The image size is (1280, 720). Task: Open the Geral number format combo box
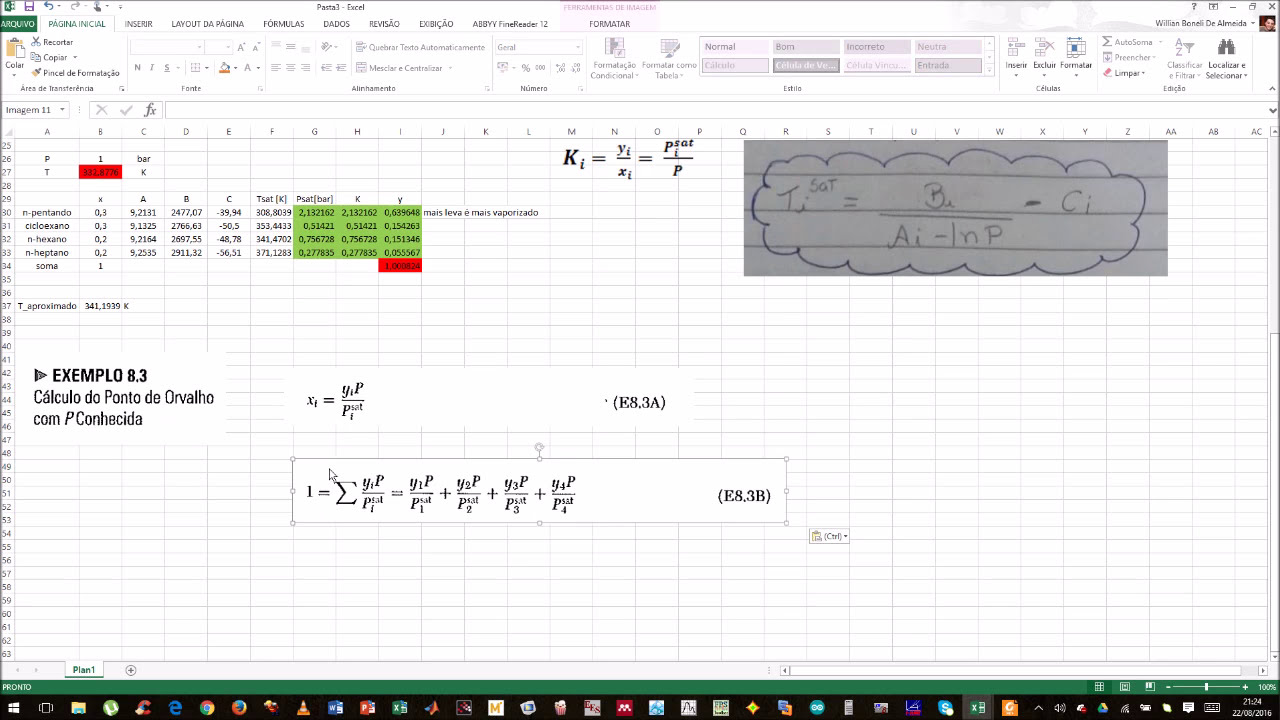(538, 47)
